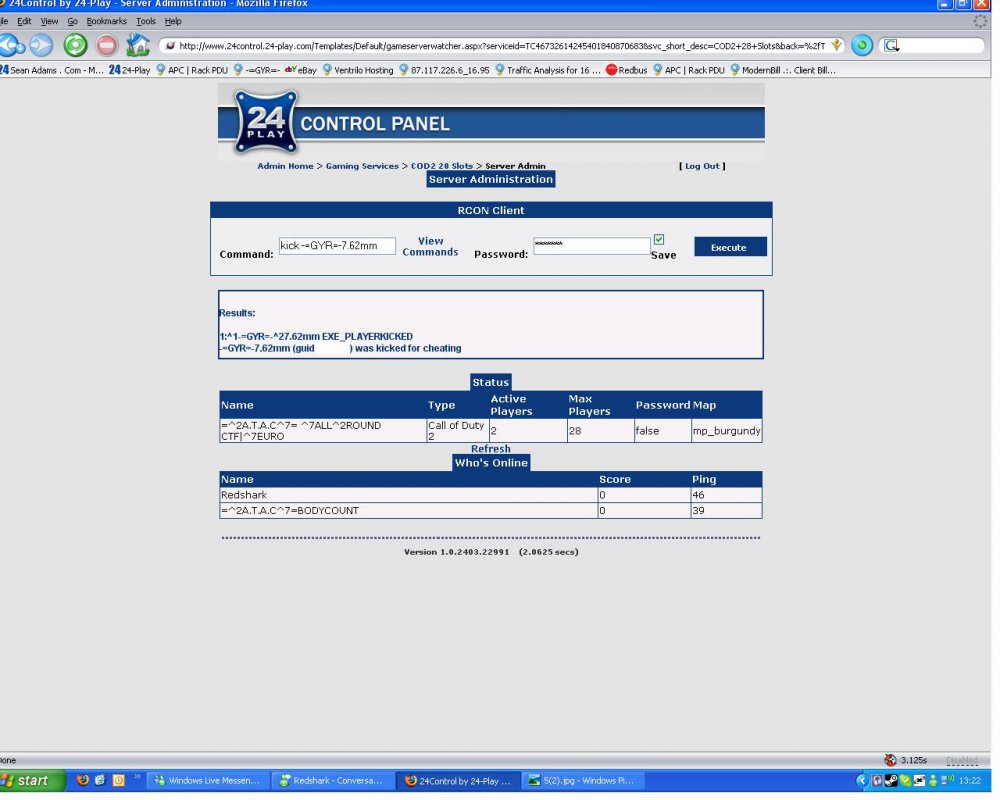Switch to Windows Live Messenger in taskbar

(x=208, y=780)
